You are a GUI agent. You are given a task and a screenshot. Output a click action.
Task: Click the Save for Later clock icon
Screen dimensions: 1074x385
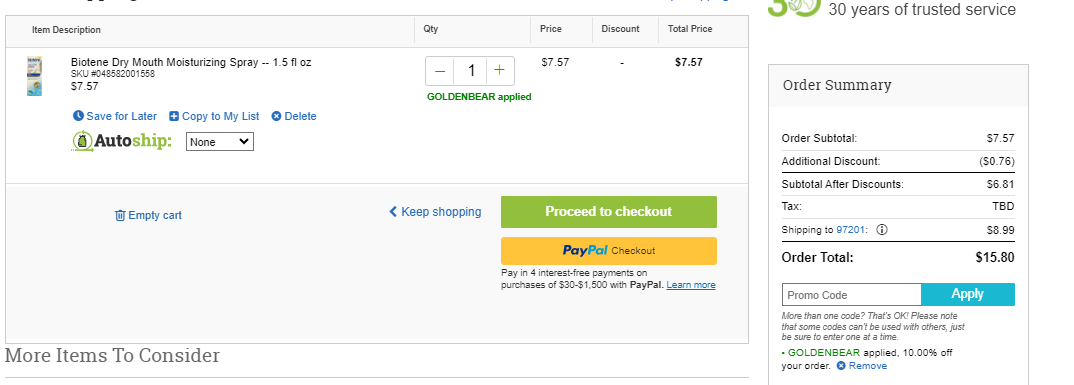pyautogui.click(x=78, y=116)
